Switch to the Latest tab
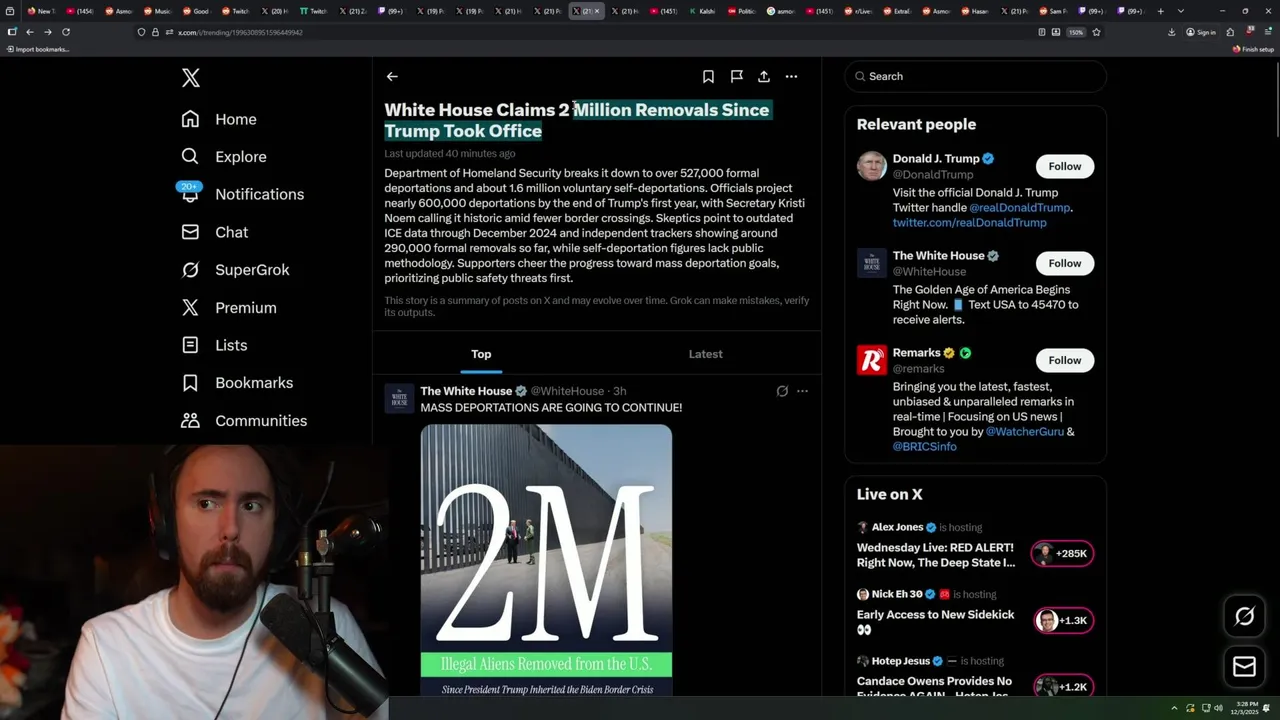Image resolution: width=1280 pixels, height=720 pixels. click(x=705, y=354)
